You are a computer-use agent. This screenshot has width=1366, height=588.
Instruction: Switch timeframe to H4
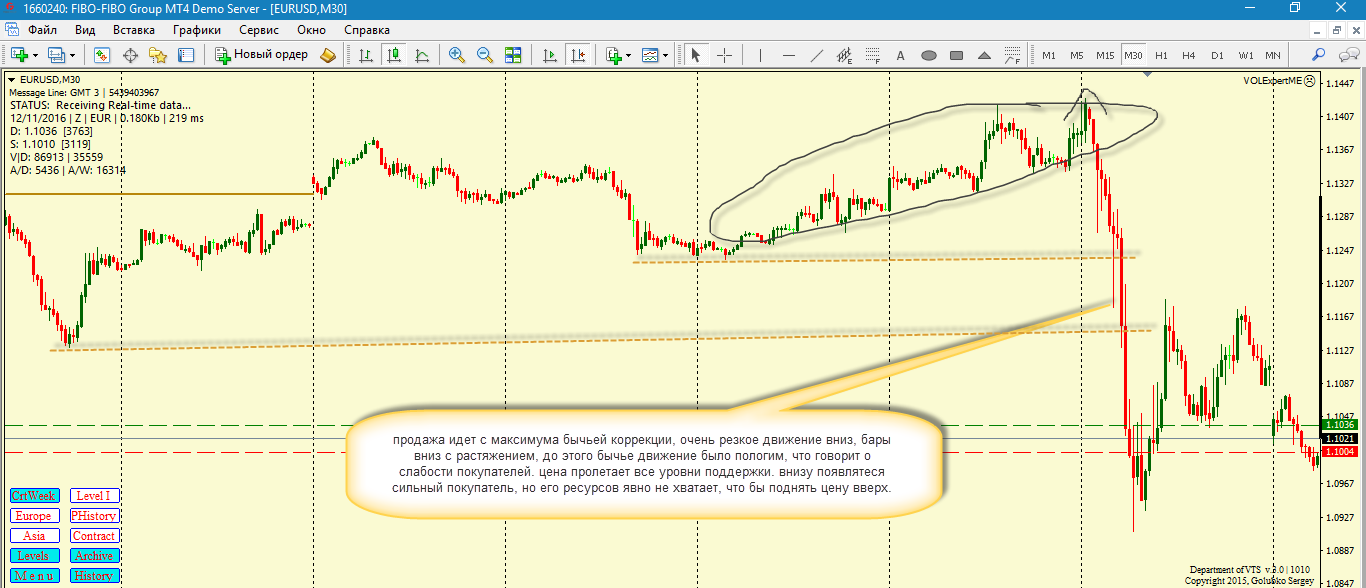[x=1189, y=55]
